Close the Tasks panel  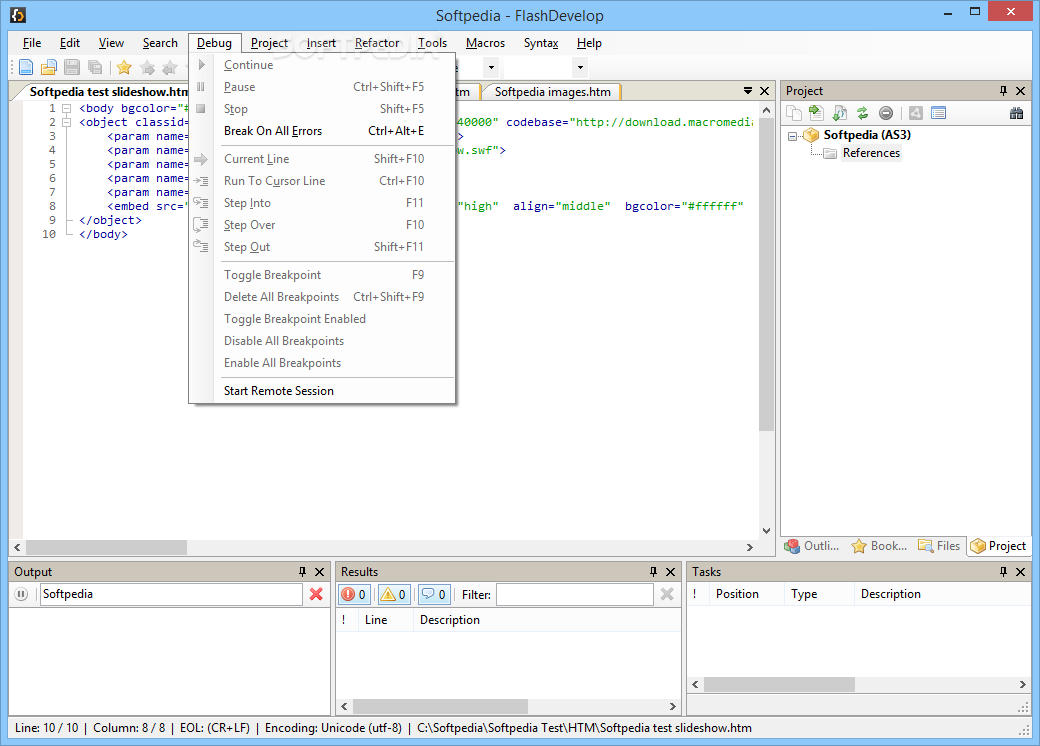point(1020,572)
